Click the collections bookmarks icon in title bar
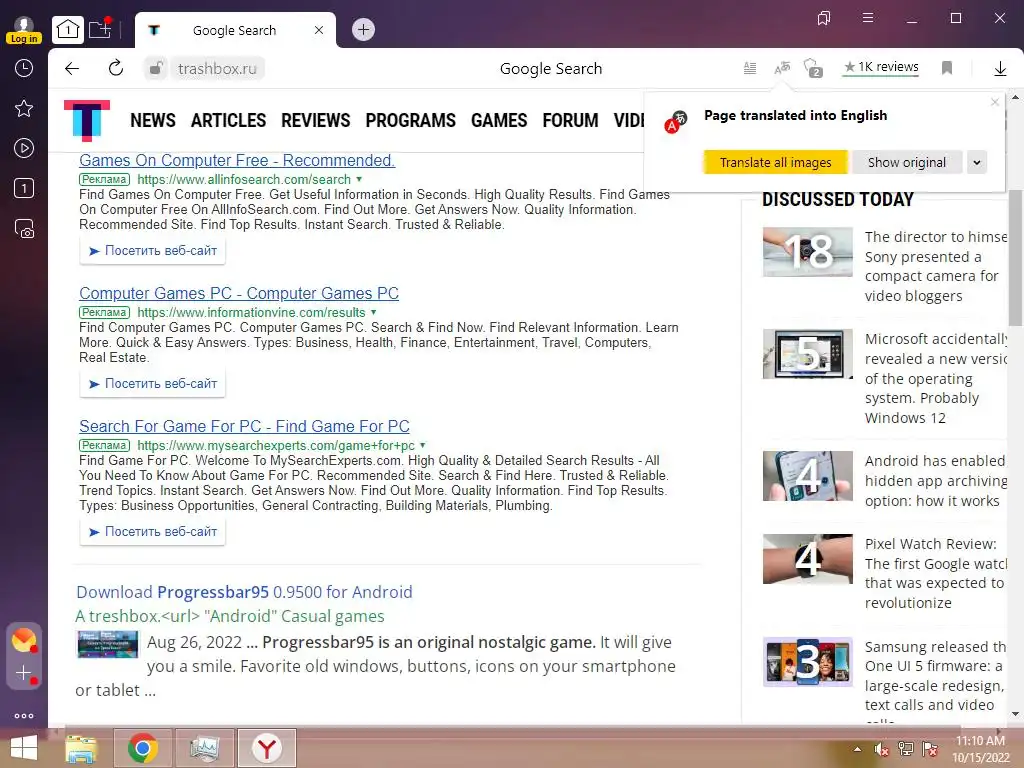Image resolution: width=1024 pixels, height=768 pixels. (x=824, y=18)
